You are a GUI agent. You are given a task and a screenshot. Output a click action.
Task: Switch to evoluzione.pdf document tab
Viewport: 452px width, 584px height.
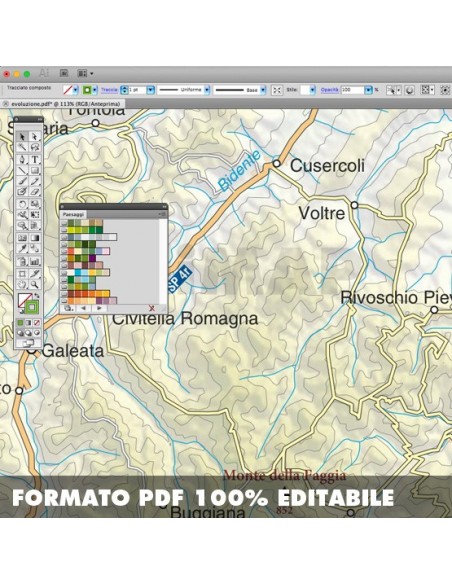(x=66, y=104)
